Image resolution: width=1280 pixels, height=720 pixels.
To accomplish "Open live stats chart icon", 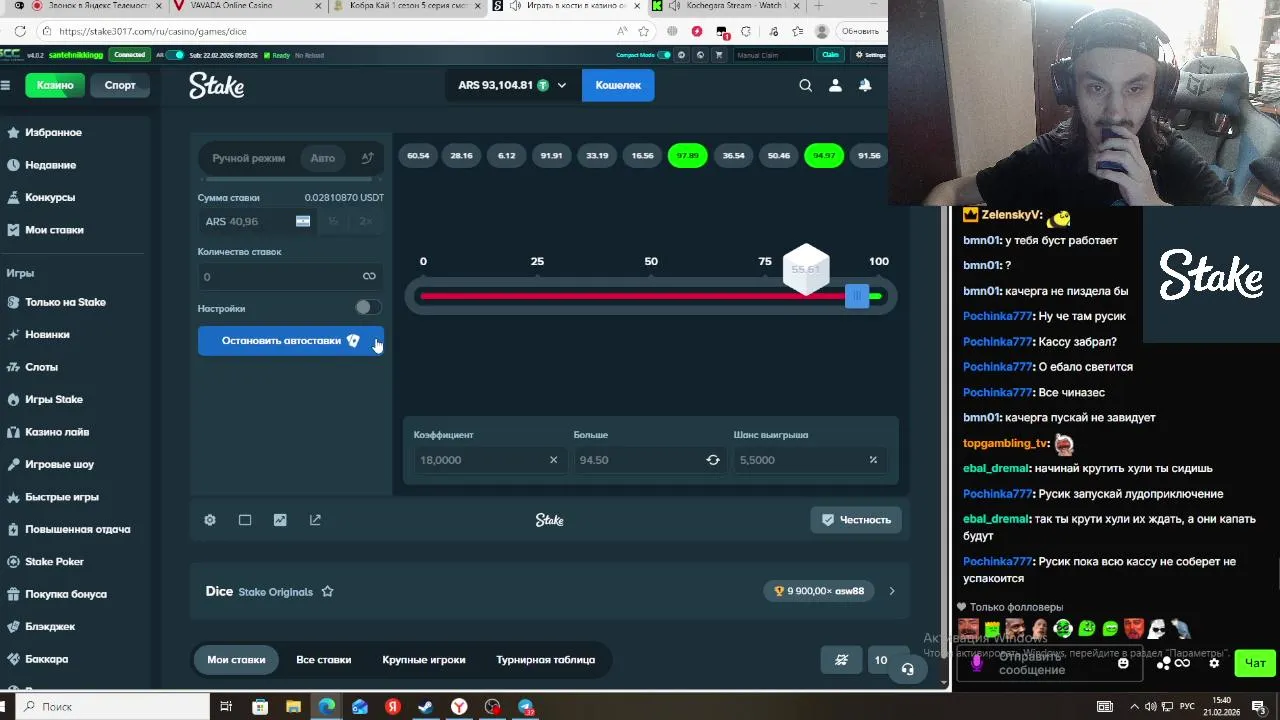I will pyautogui.click(x=280, y=520).
